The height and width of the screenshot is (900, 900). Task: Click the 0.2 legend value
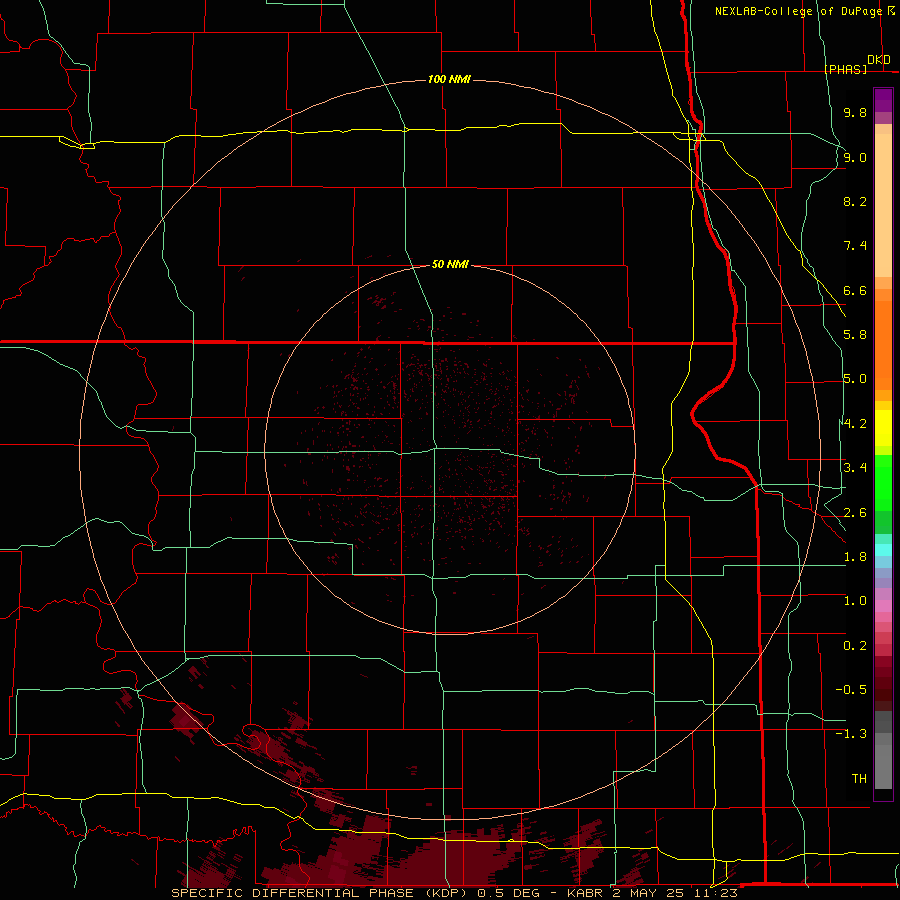(x=855, y=646)
